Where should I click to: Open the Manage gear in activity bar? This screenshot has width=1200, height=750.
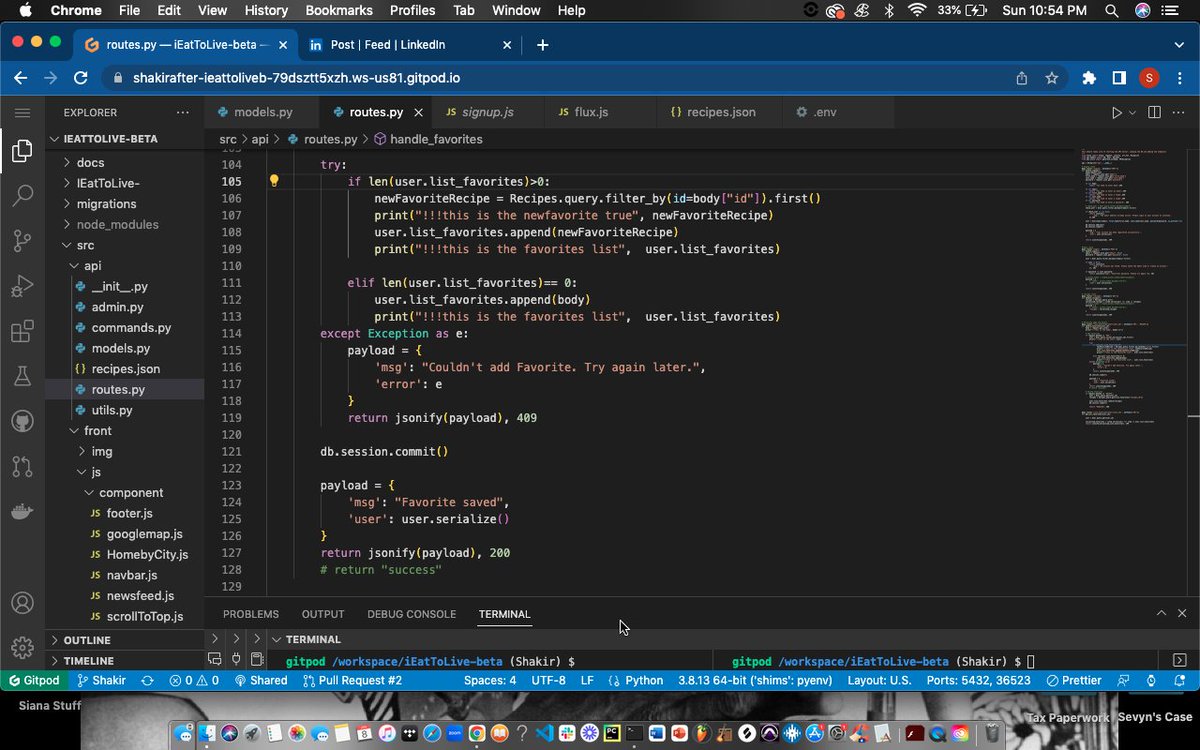(x=22, y=648)
